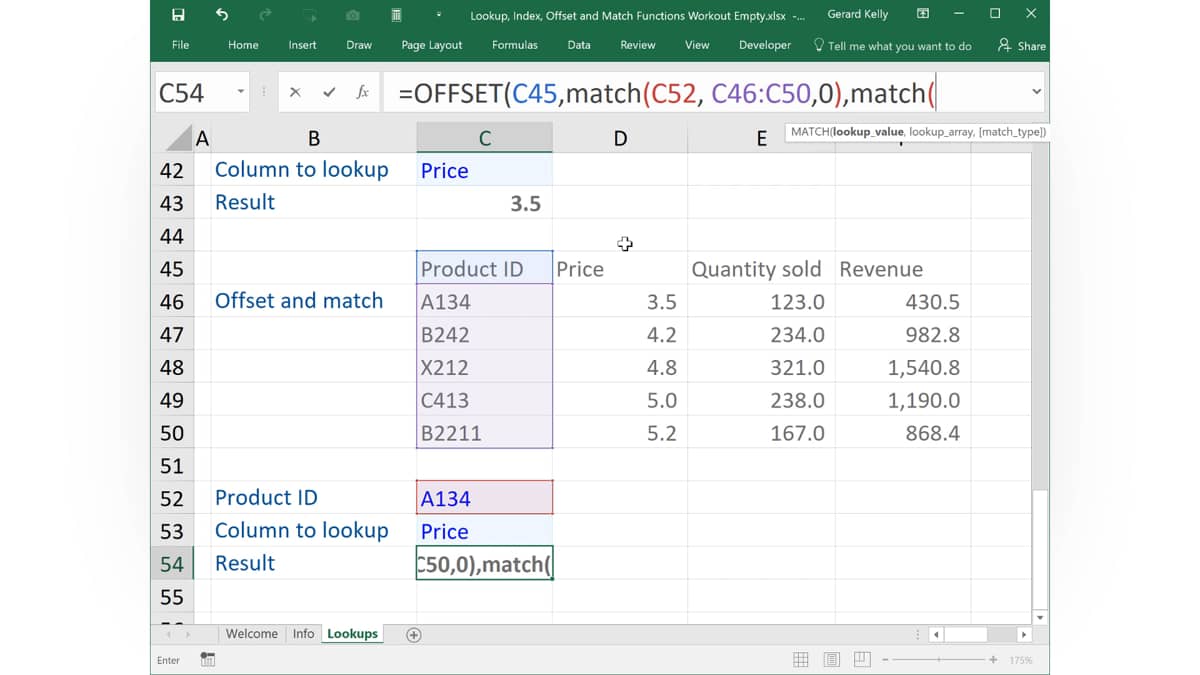The image size is (1200, 675).
Task: Expand the Name Box dropdown
Action: [x=240, y=92]
